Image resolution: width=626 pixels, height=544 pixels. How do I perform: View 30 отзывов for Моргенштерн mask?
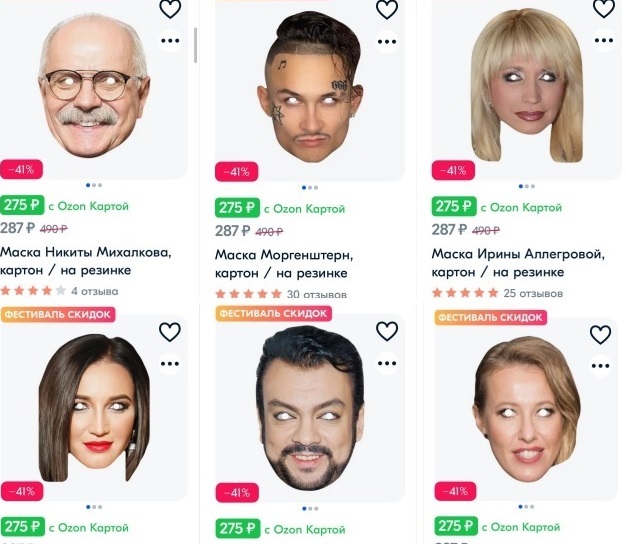coord(317,295)
